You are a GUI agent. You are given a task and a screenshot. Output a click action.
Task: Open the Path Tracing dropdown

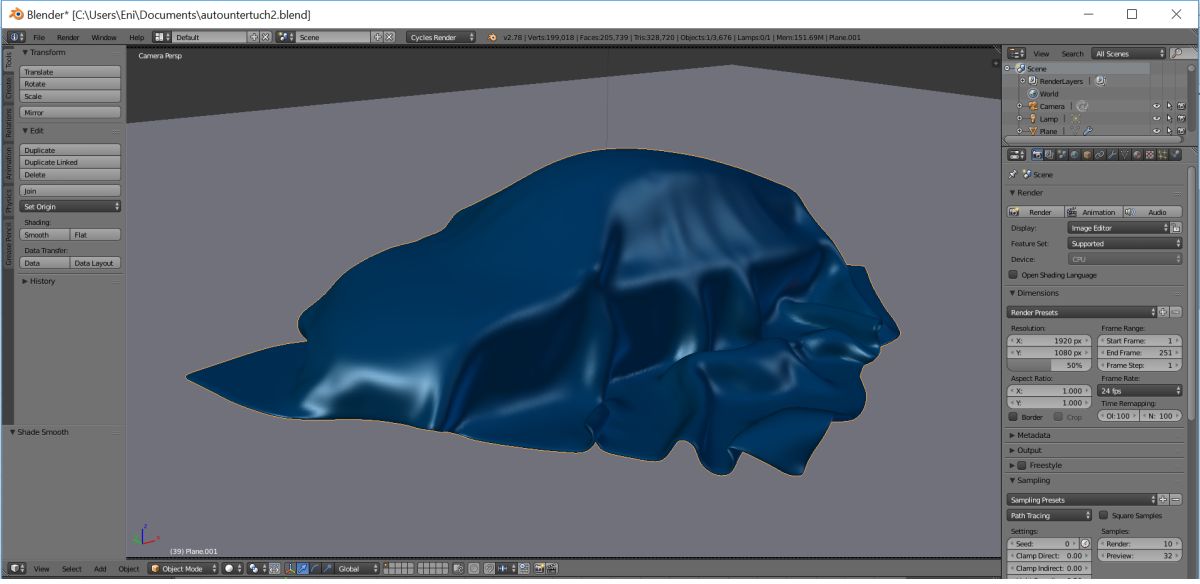[1050, 516]
